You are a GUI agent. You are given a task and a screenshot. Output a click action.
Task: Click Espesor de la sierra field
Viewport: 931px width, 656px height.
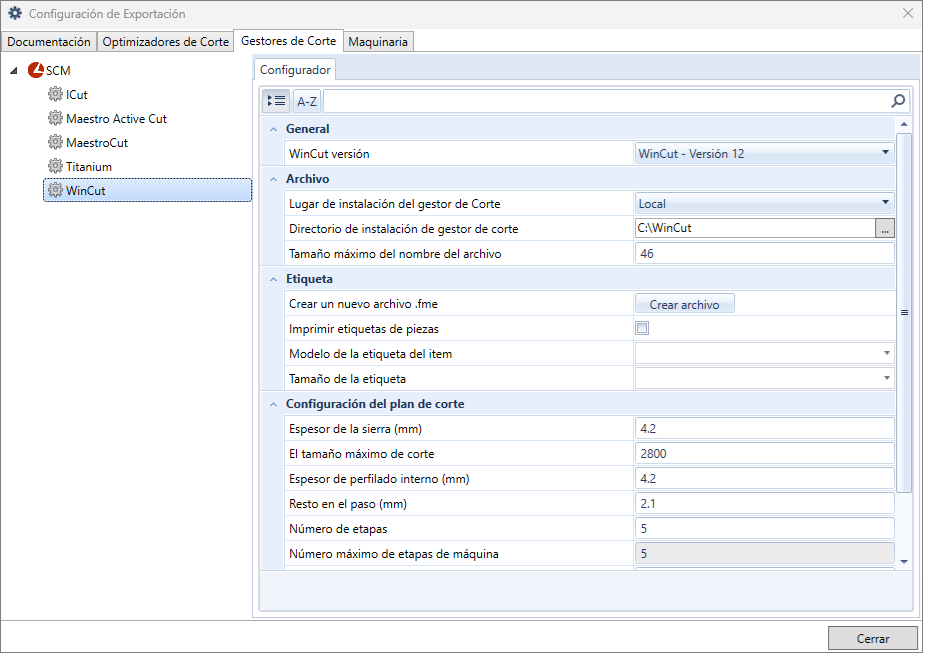pyautogui.click(x=765, y=429)
